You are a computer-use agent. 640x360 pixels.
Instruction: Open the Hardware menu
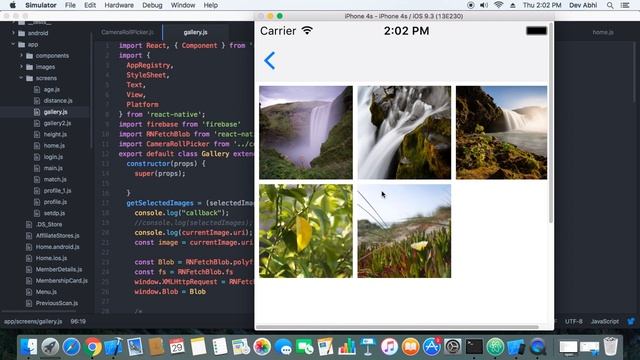[x=119, y=5]
